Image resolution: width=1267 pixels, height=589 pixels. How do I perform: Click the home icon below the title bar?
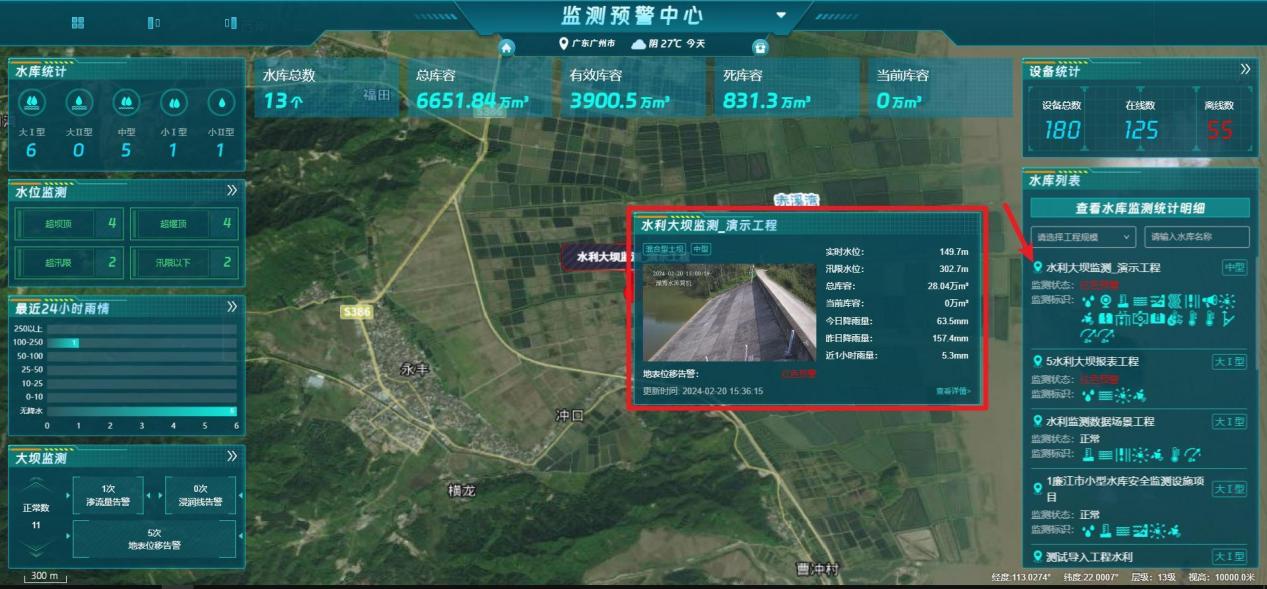507,47
